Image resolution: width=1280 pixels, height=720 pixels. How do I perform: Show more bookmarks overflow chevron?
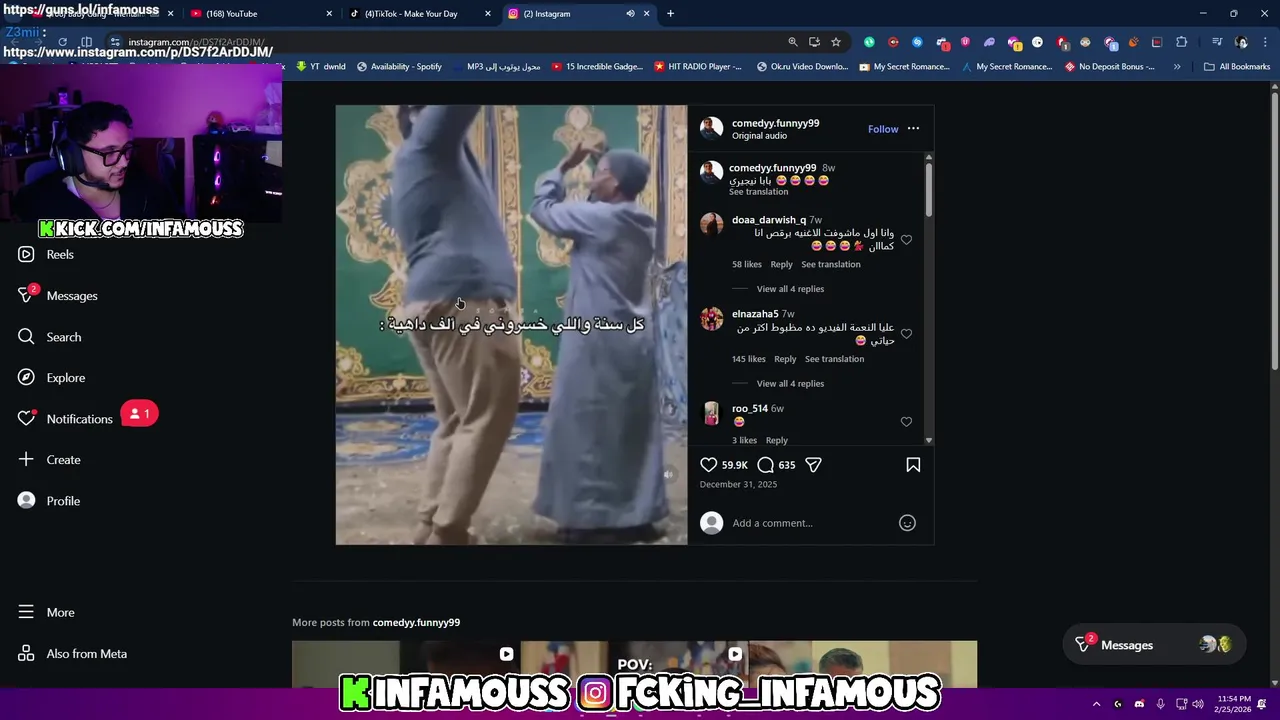[1177, 67]
